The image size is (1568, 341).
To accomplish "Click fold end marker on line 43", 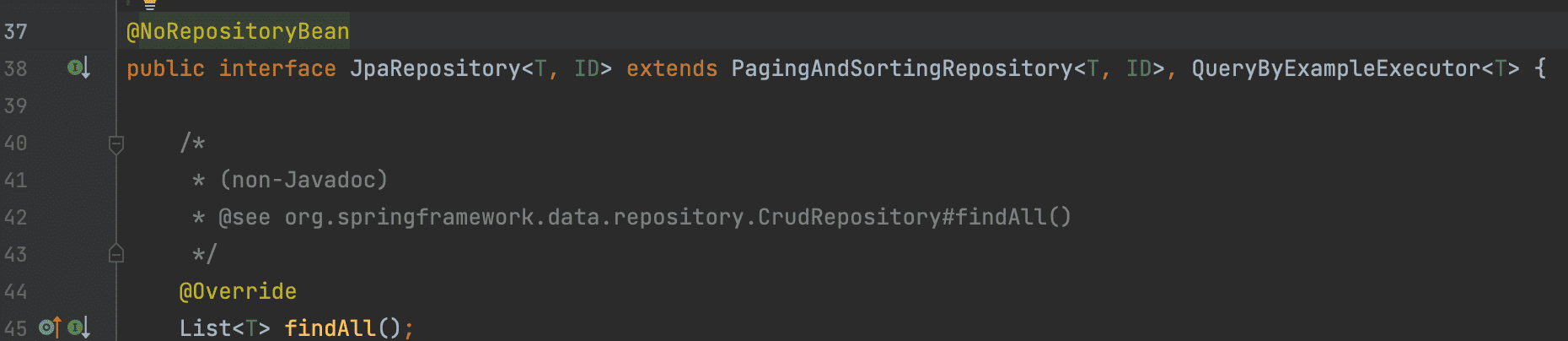I will tap(116, 253).
